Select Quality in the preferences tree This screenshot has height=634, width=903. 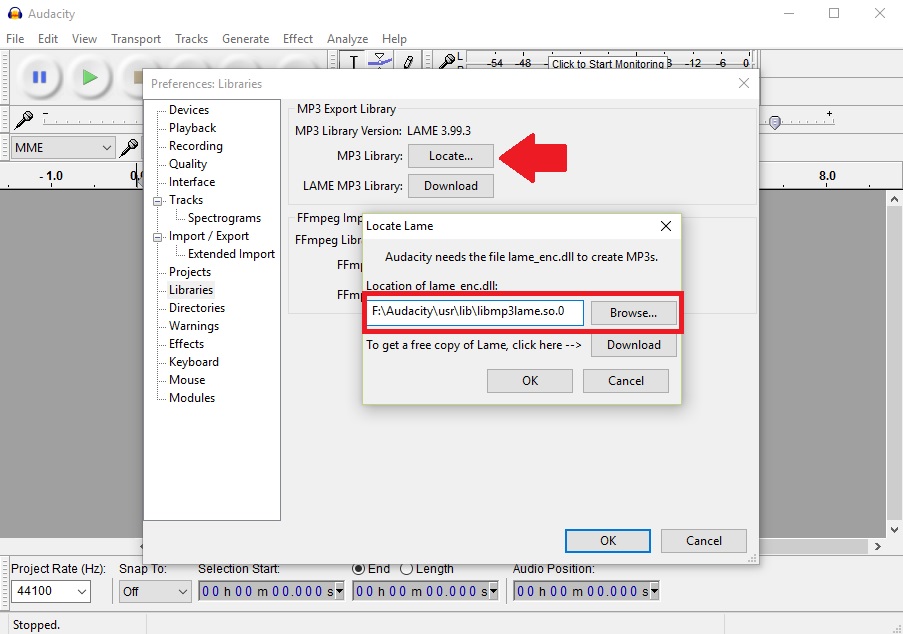[x=188, y=164]
